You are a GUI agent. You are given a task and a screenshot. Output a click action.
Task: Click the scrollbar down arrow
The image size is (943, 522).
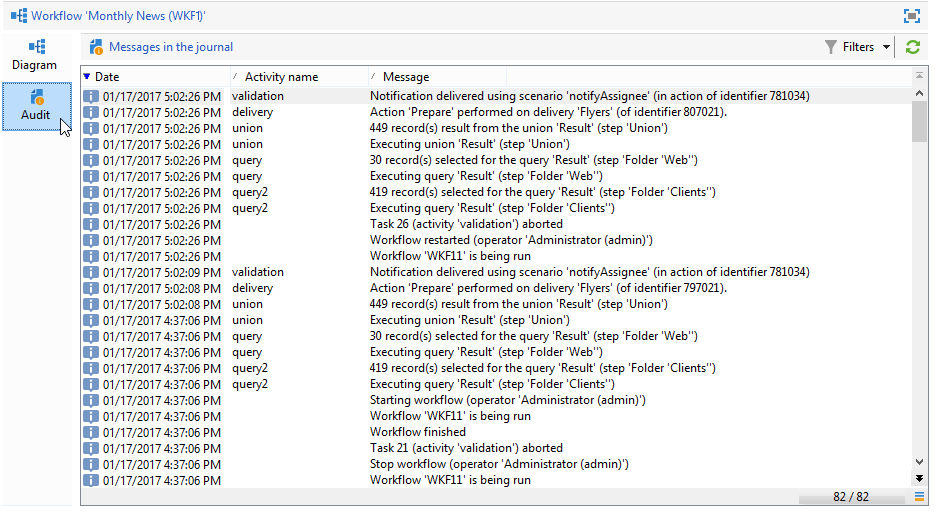coord(919,462)
